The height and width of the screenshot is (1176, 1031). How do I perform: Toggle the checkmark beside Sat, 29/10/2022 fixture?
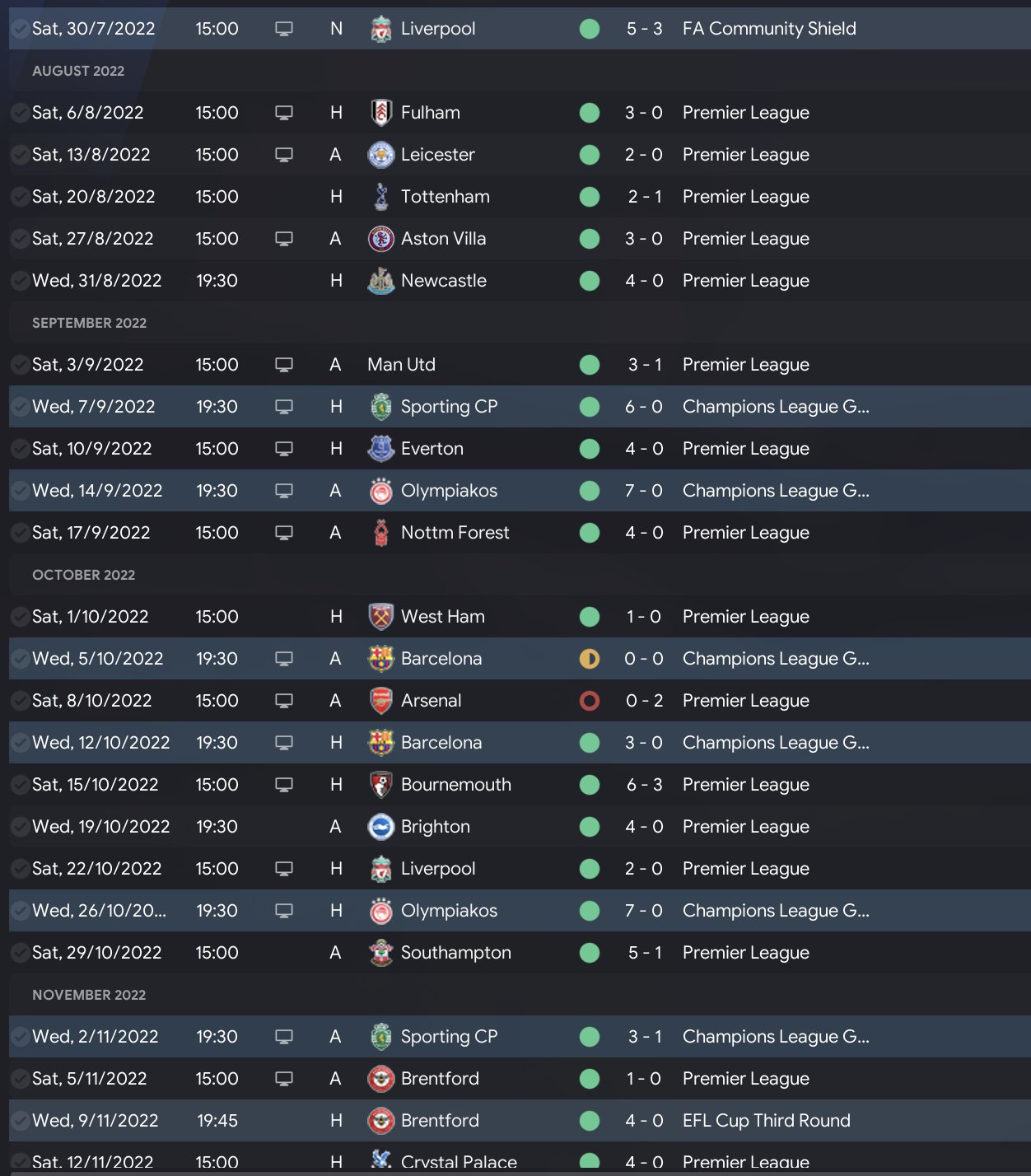coord(20,953)
